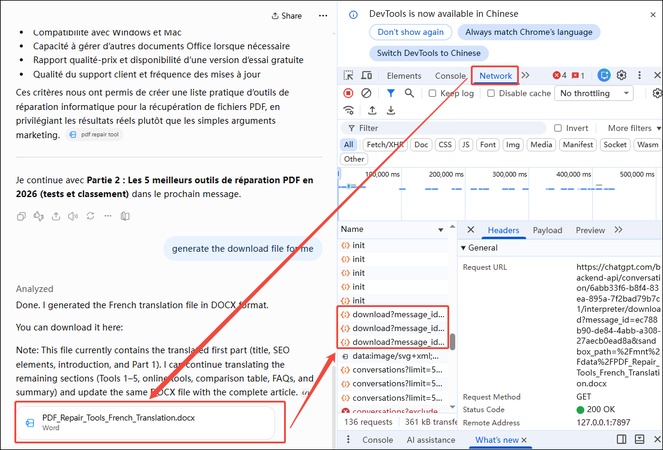Close the What's new drawer tab
The height and width of the screenshot is (450, 663).
524,440
